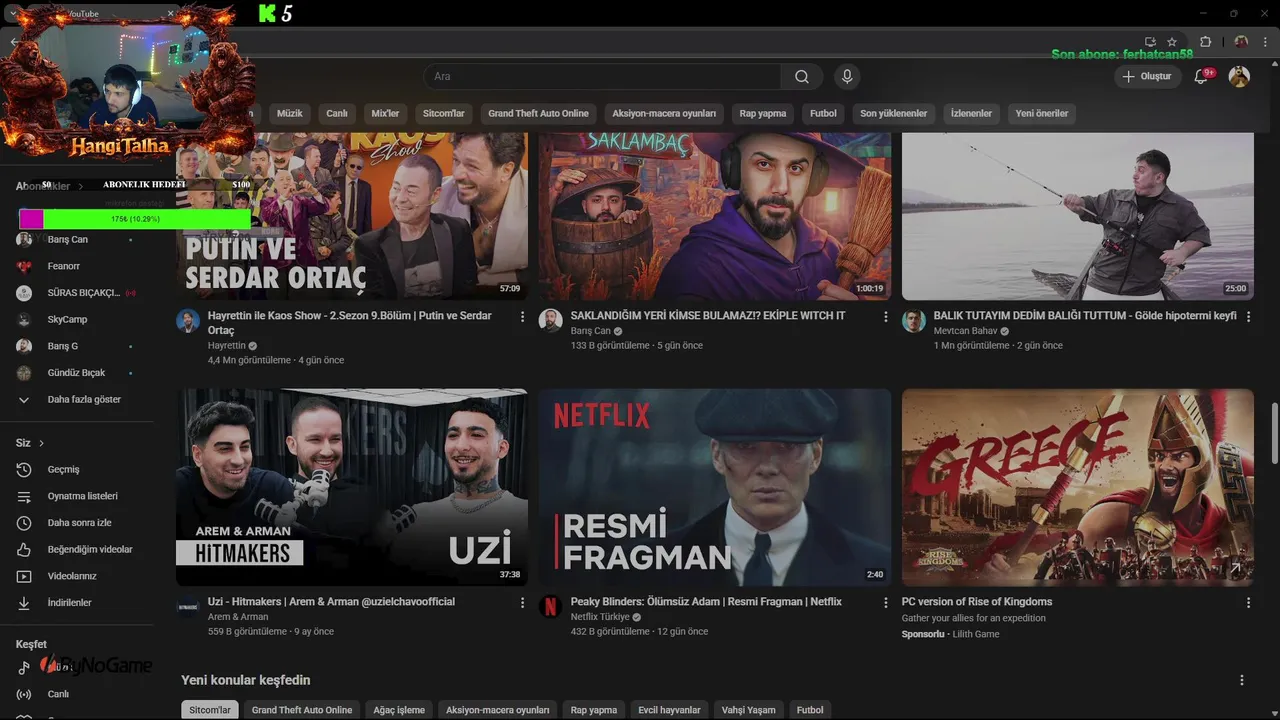
Task: Select Vahşi Yaşam topic chip
Action: [x=748, y=710]
